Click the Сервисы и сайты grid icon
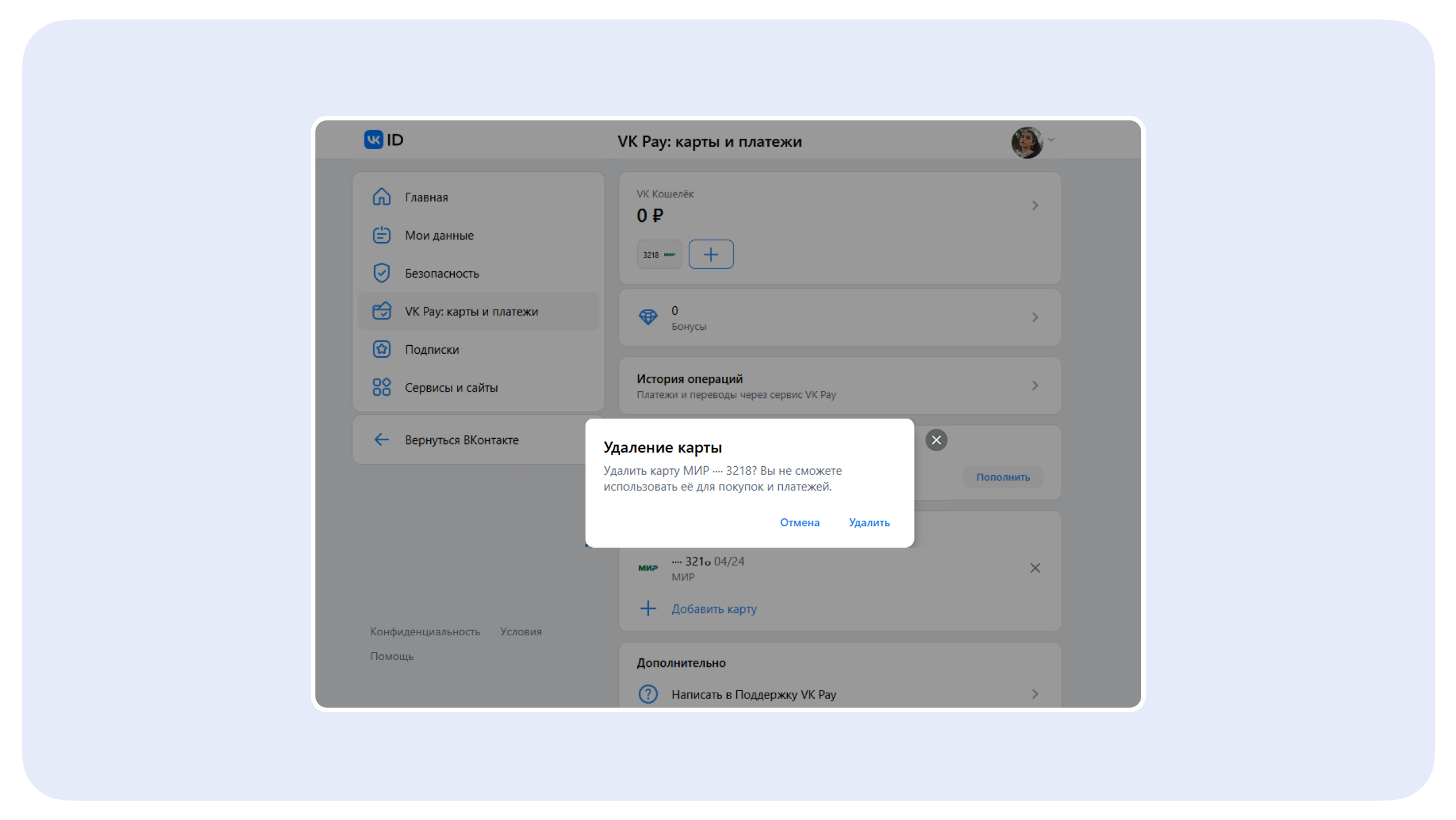Screen dimensions: 1456x820 (x=381, y=387)
